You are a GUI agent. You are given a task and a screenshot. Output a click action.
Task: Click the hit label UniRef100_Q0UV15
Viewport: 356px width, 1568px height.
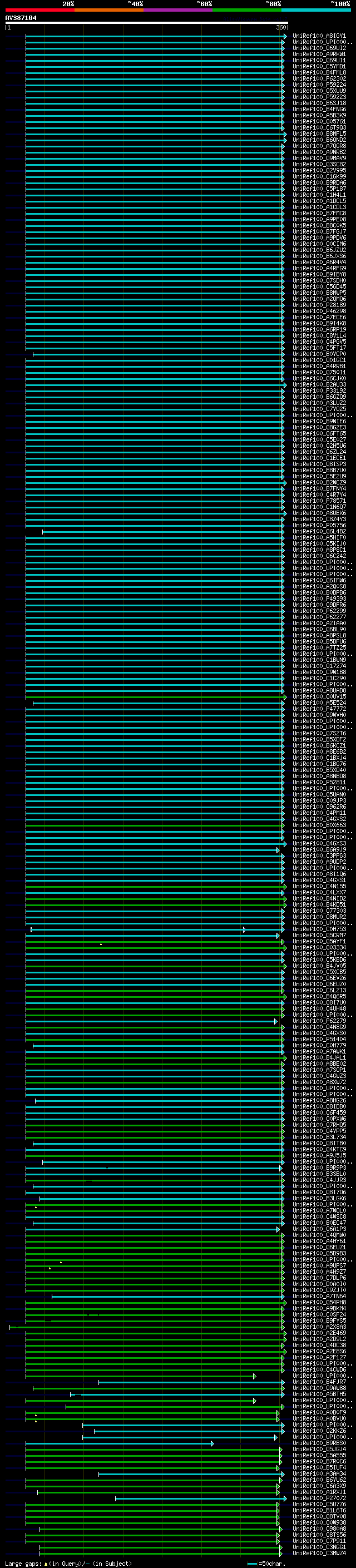(x=319, y=697)
